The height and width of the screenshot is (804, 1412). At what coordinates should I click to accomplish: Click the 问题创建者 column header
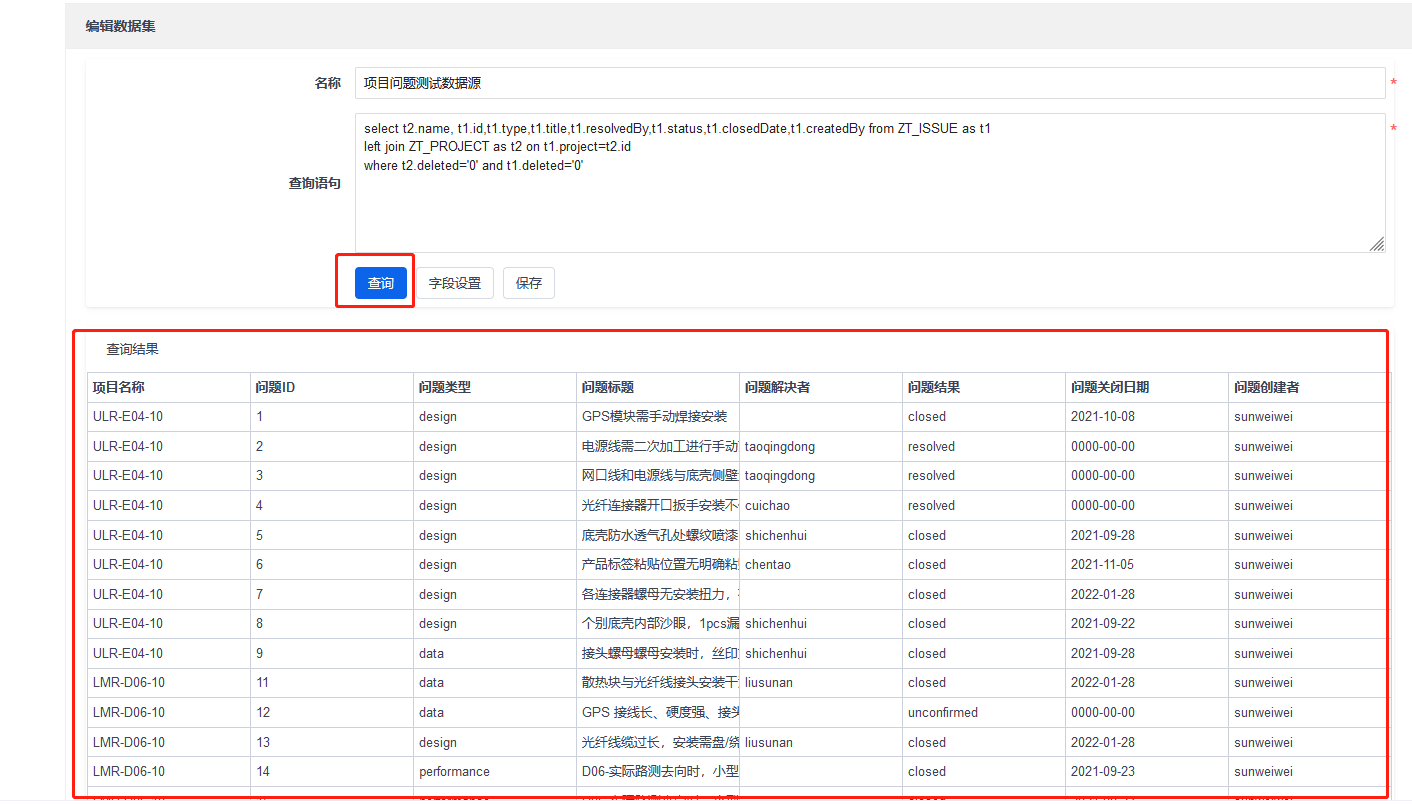[x=1266, y=387]
